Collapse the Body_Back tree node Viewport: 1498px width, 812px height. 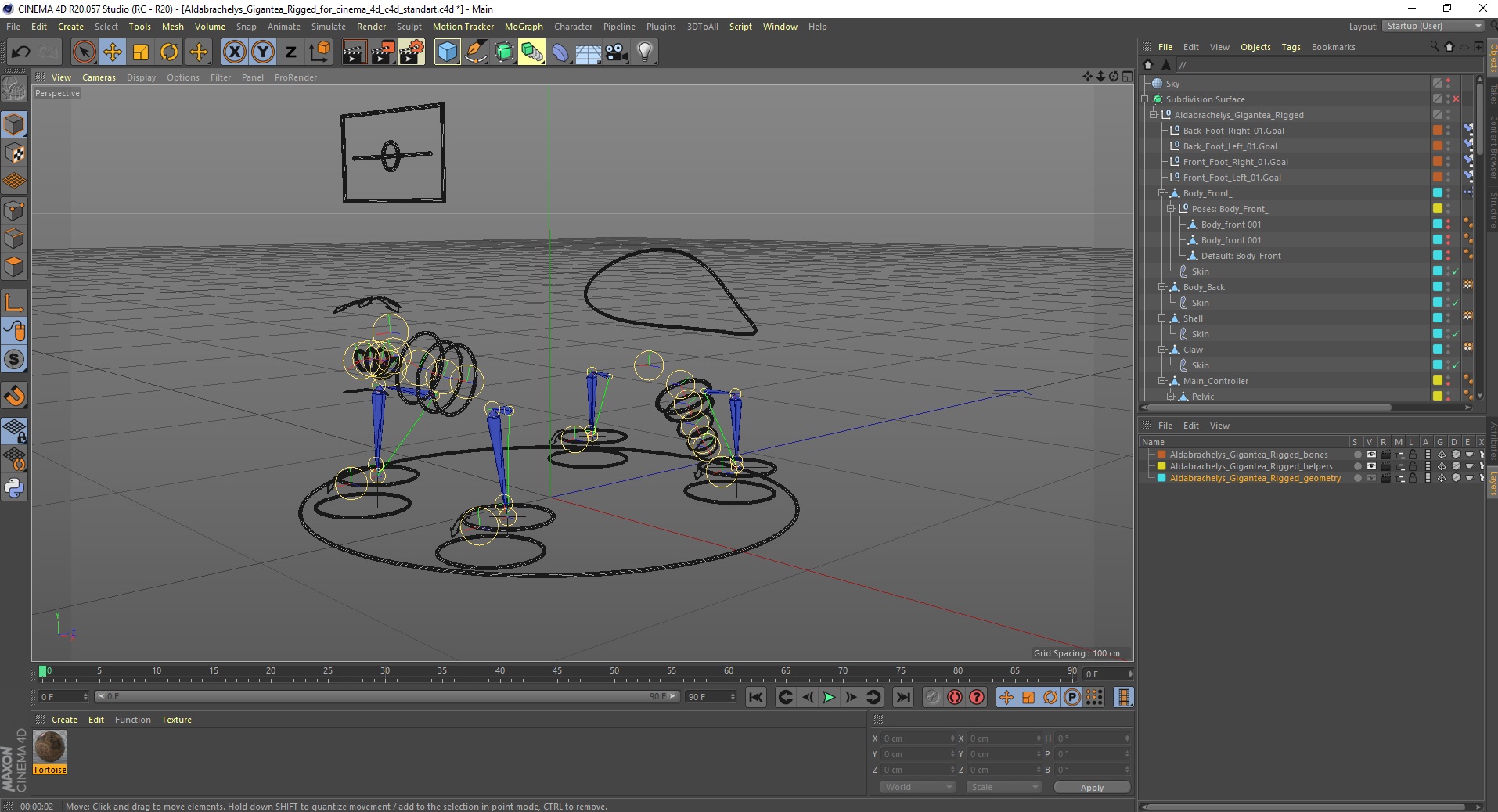coord(1162,287)
